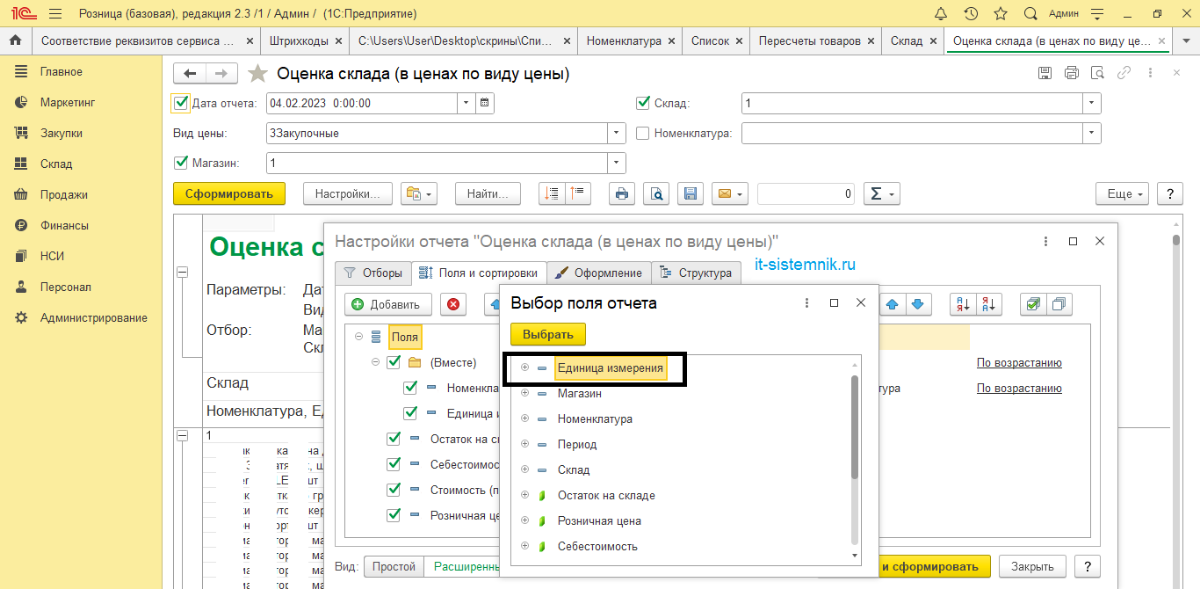Move the sort field up with blue arrow
Viewport: 1200px width, 589px height.
[893, 304]
